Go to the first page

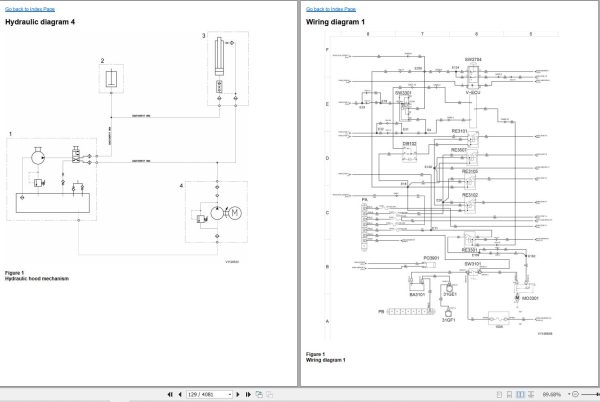(170, 394)
